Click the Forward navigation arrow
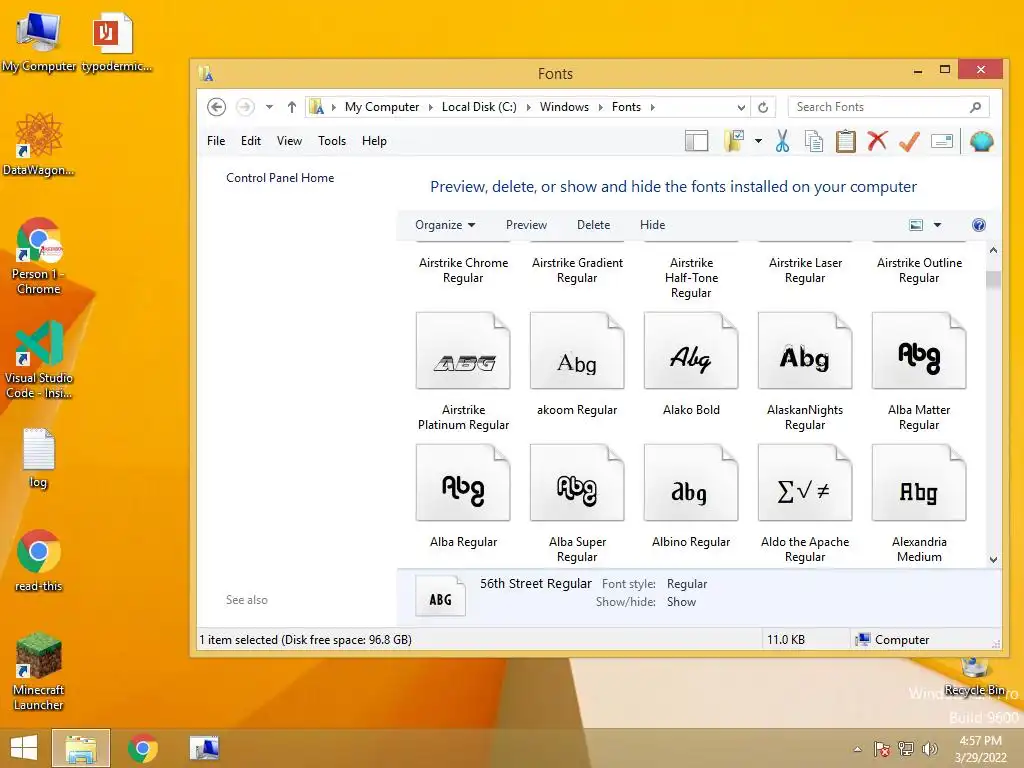This screenshot has width=1024, height=768. pyautogui.click(x=245, y=107)
